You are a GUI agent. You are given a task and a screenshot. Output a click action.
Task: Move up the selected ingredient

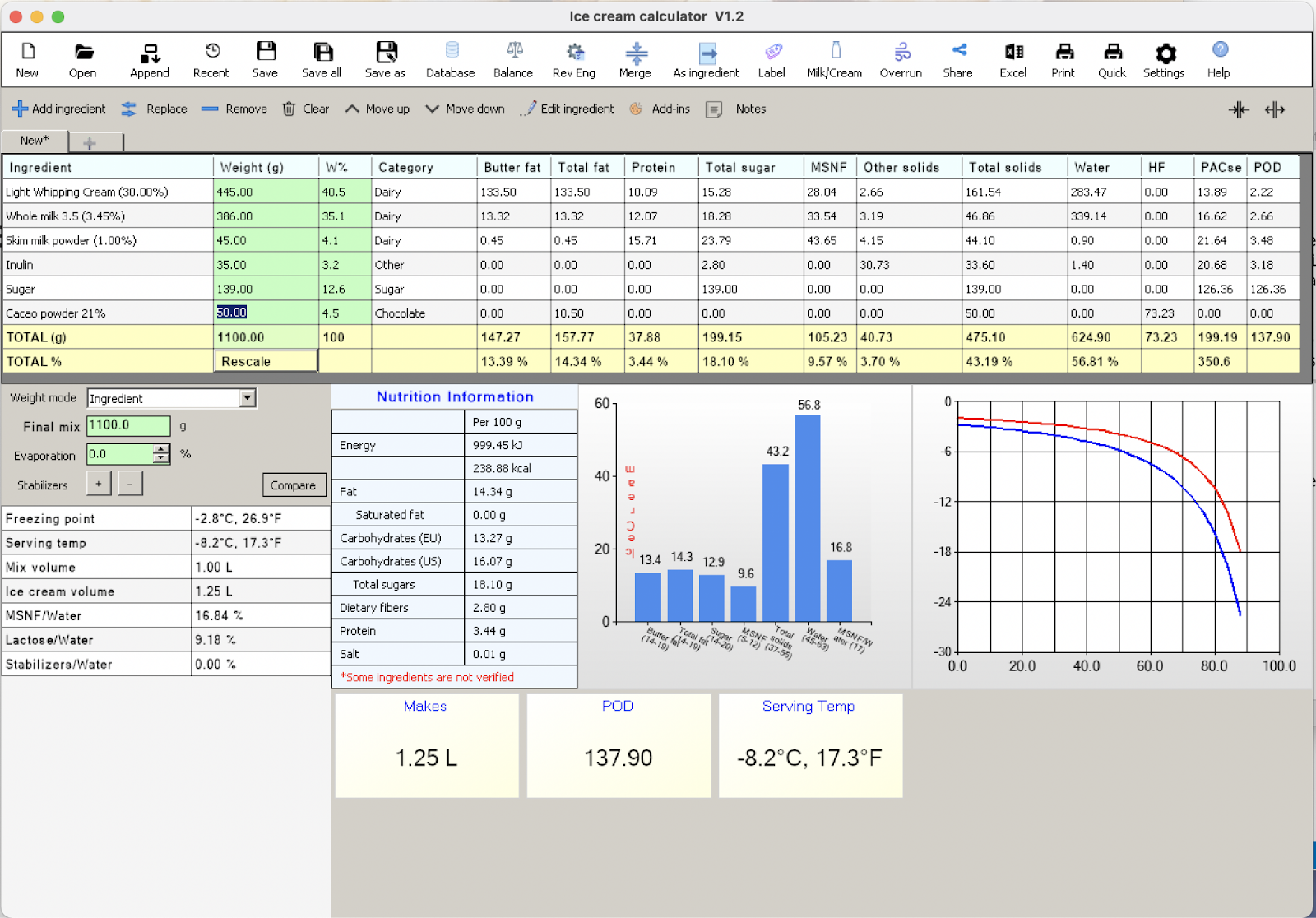(x=378, y=109)
